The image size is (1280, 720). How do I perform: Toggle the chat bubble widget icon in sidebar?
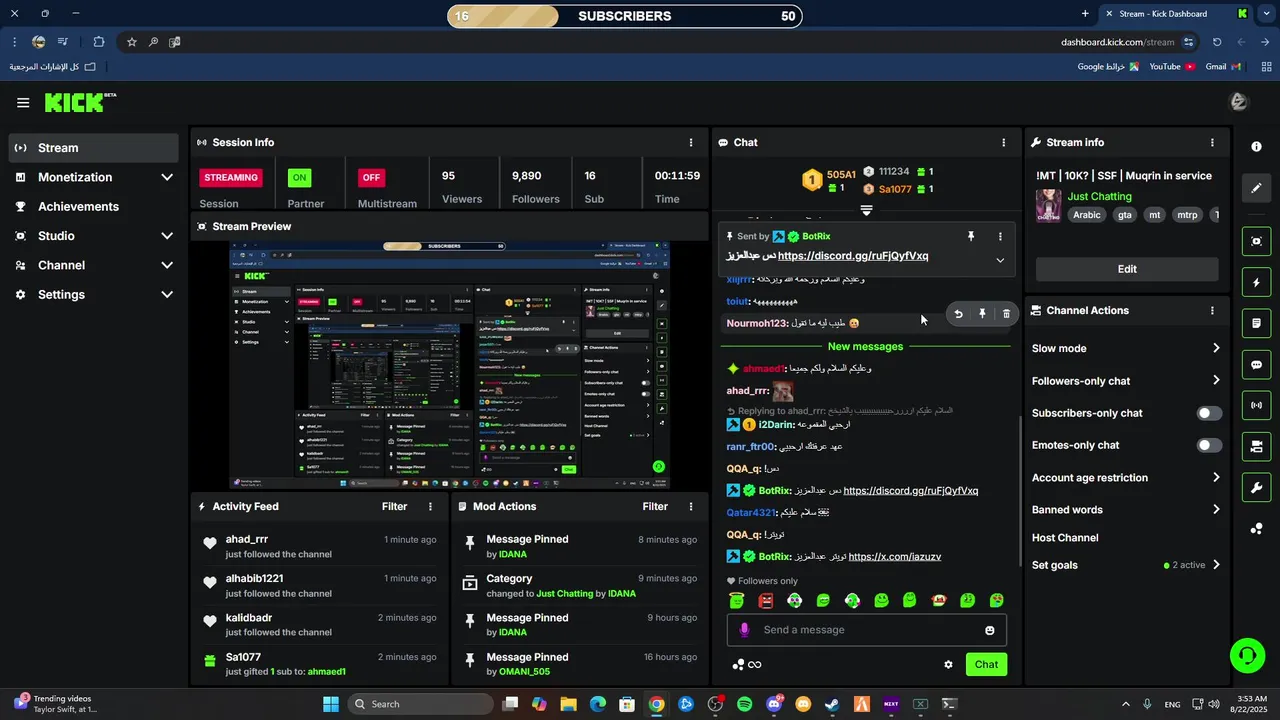[1256, 365]
